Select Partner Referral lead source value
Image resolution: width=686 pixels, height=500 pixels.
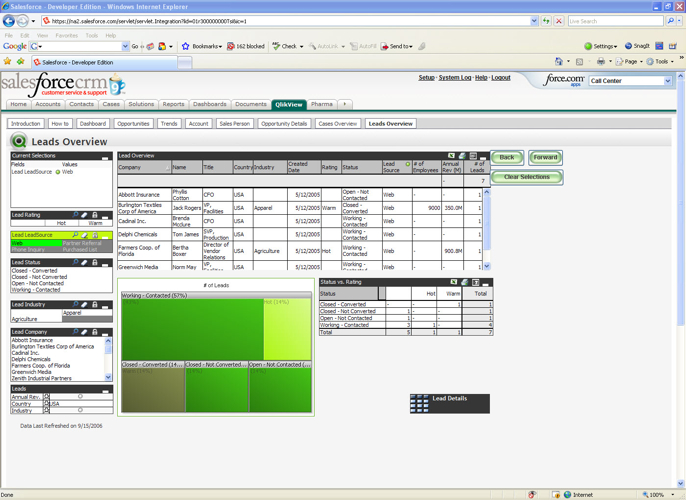click(x=83, y=243)
